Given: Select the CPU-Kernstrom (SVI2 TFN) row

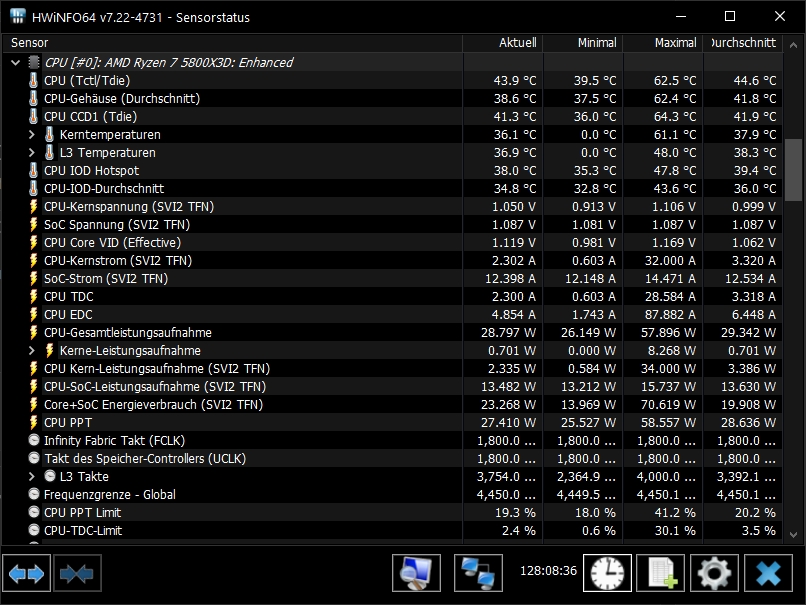Looking at the screenshot, I should tap(392, 261).
